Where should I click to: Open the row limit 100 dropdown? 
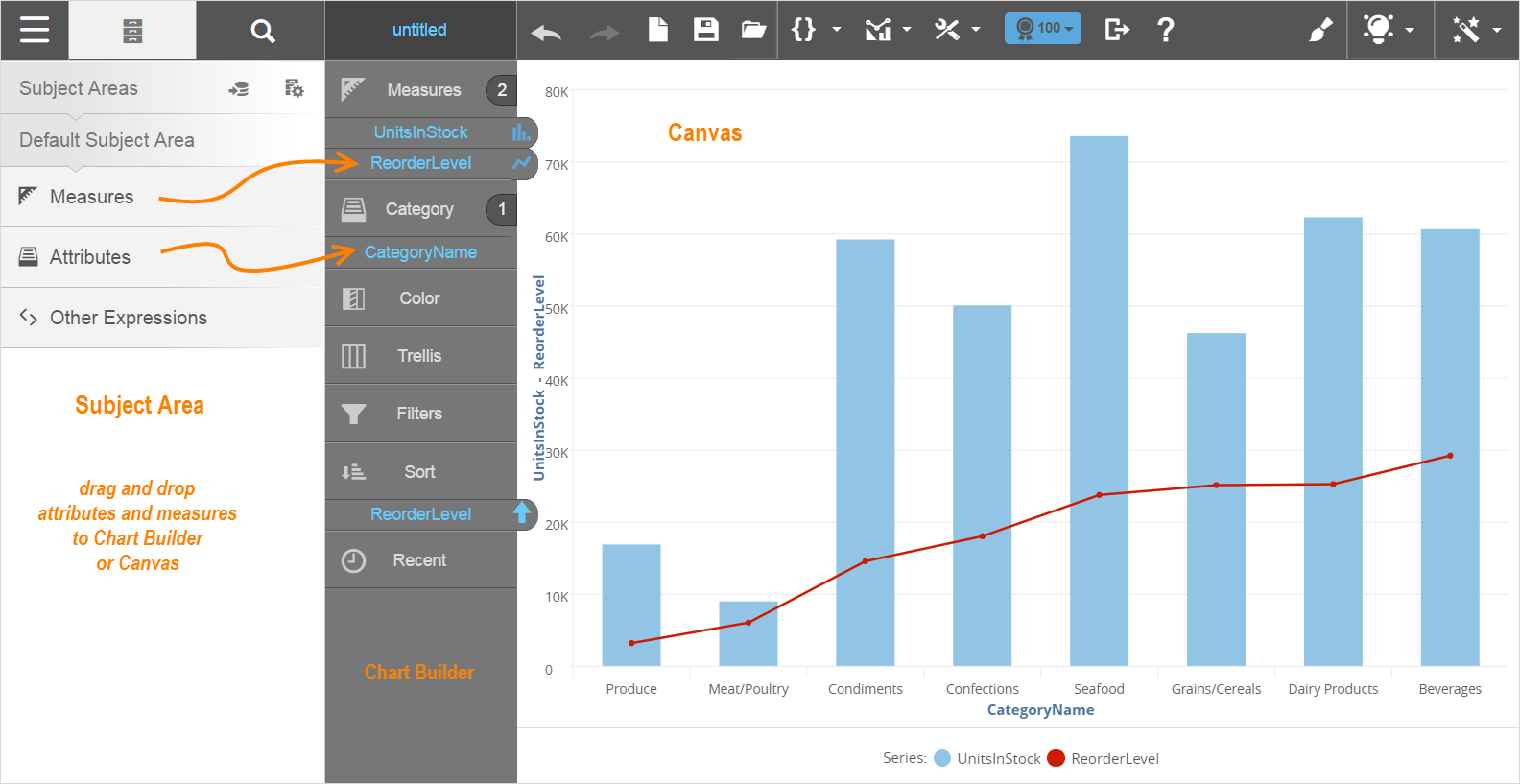[1042, 29]
